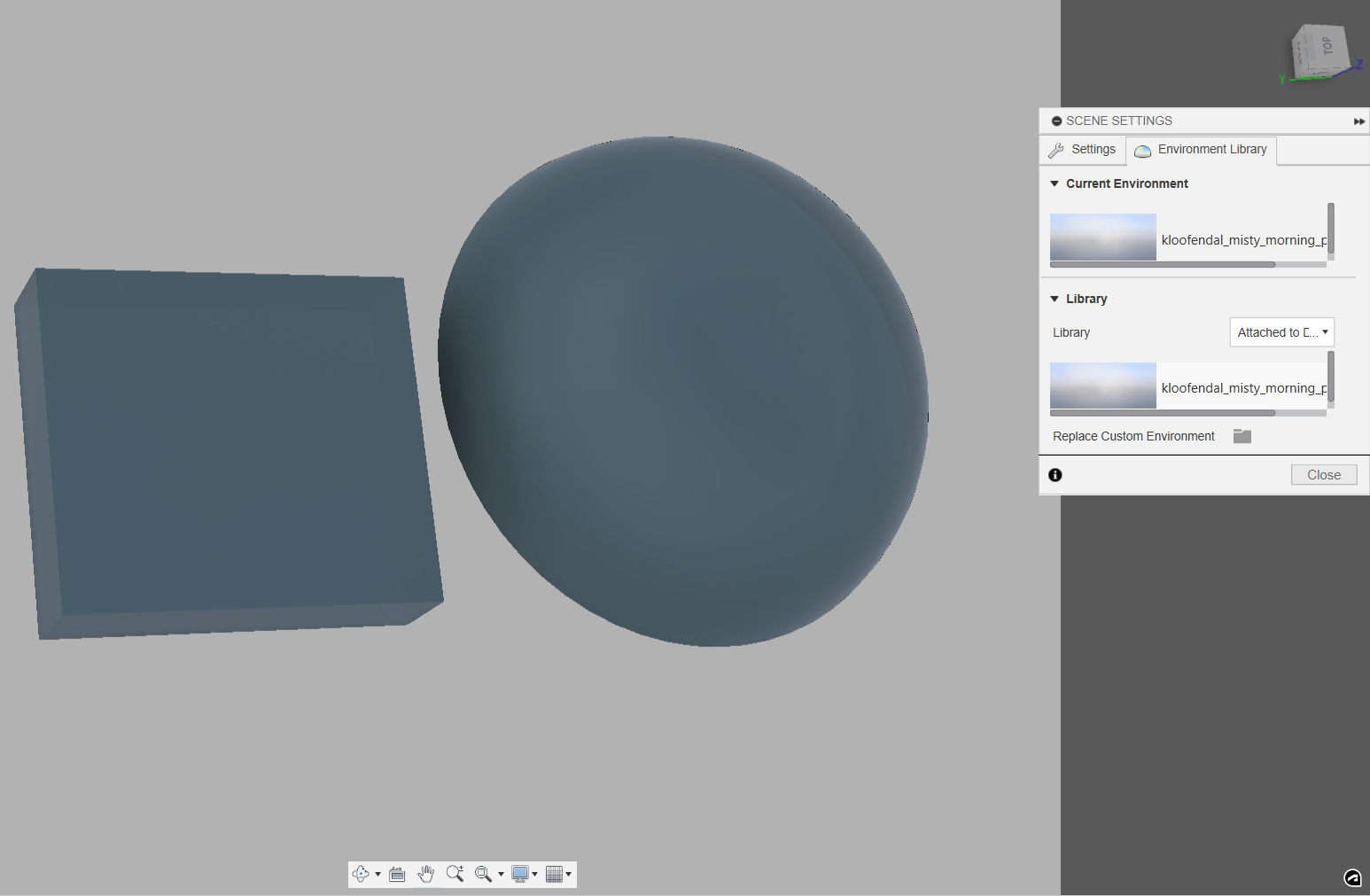Collapse the Current Environment section

[x=1055, y=183]
